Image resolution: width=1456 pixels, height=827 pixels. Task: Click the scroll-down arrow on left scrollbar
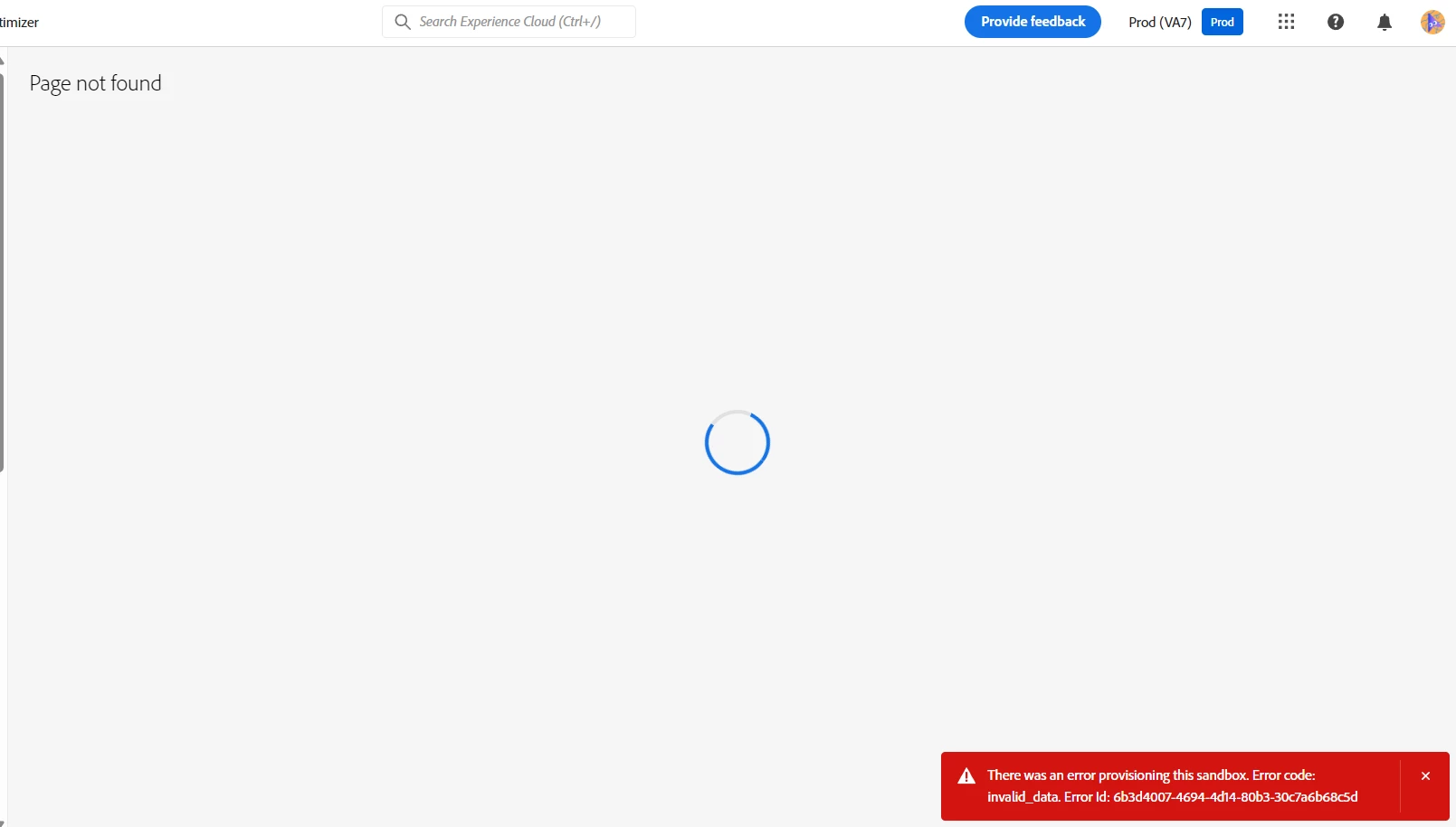point(2,822)
